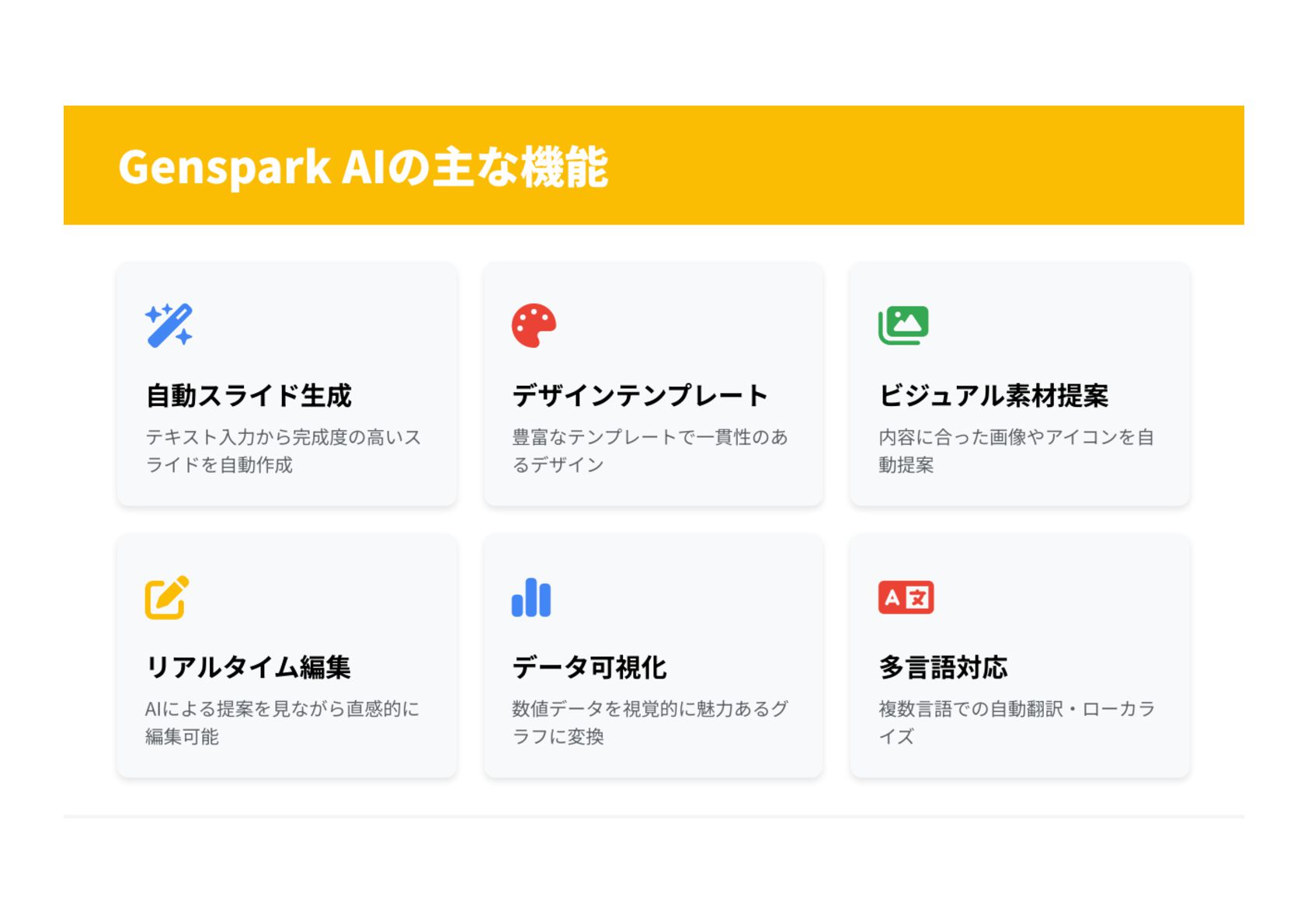Click the yellow pencil edit icon
This screenshot has width=1308, height=924.
tap(167, 597)
